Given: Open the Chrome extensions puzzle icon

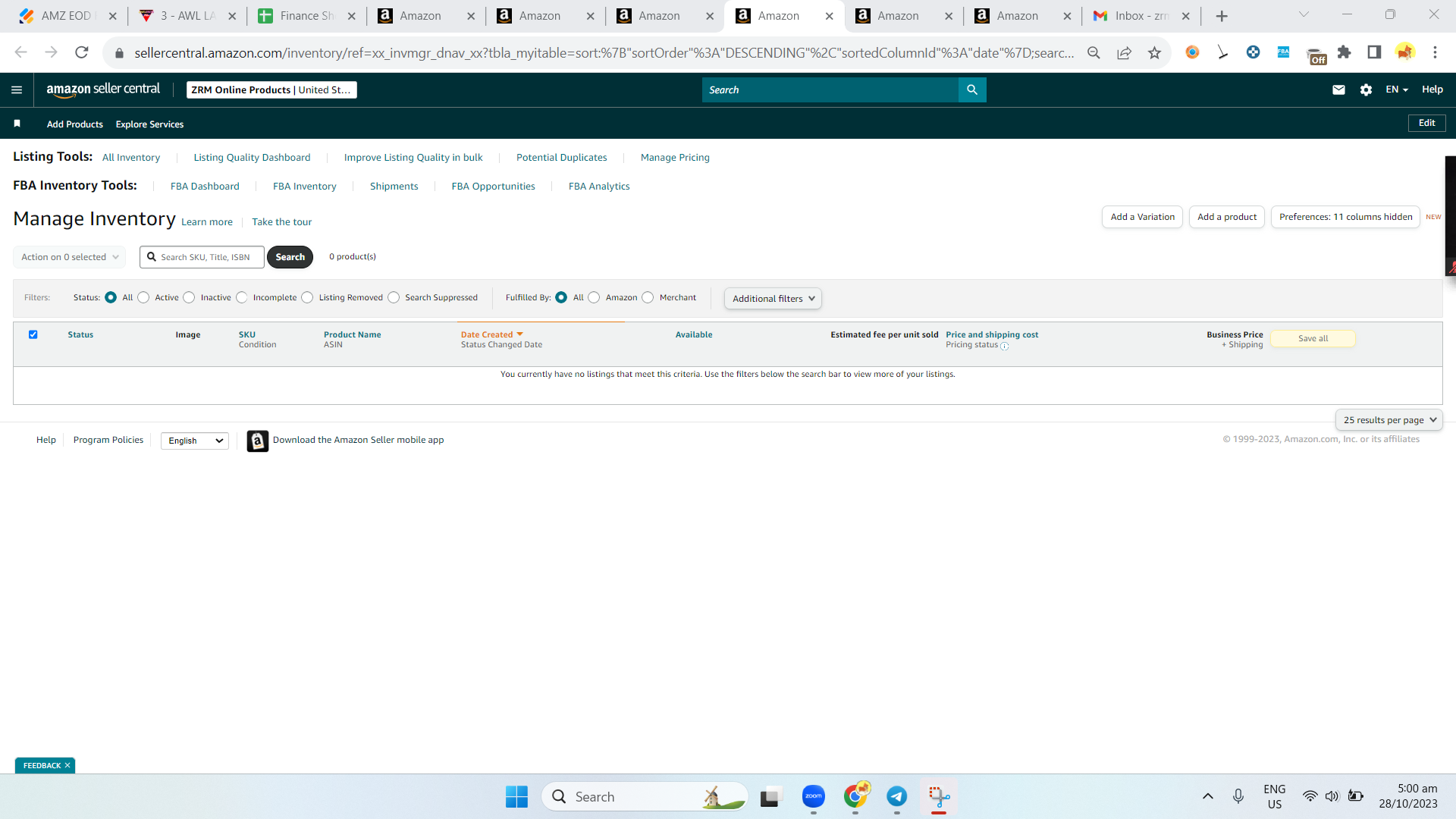Looking at the screenshot, I should pos(1344,52).
